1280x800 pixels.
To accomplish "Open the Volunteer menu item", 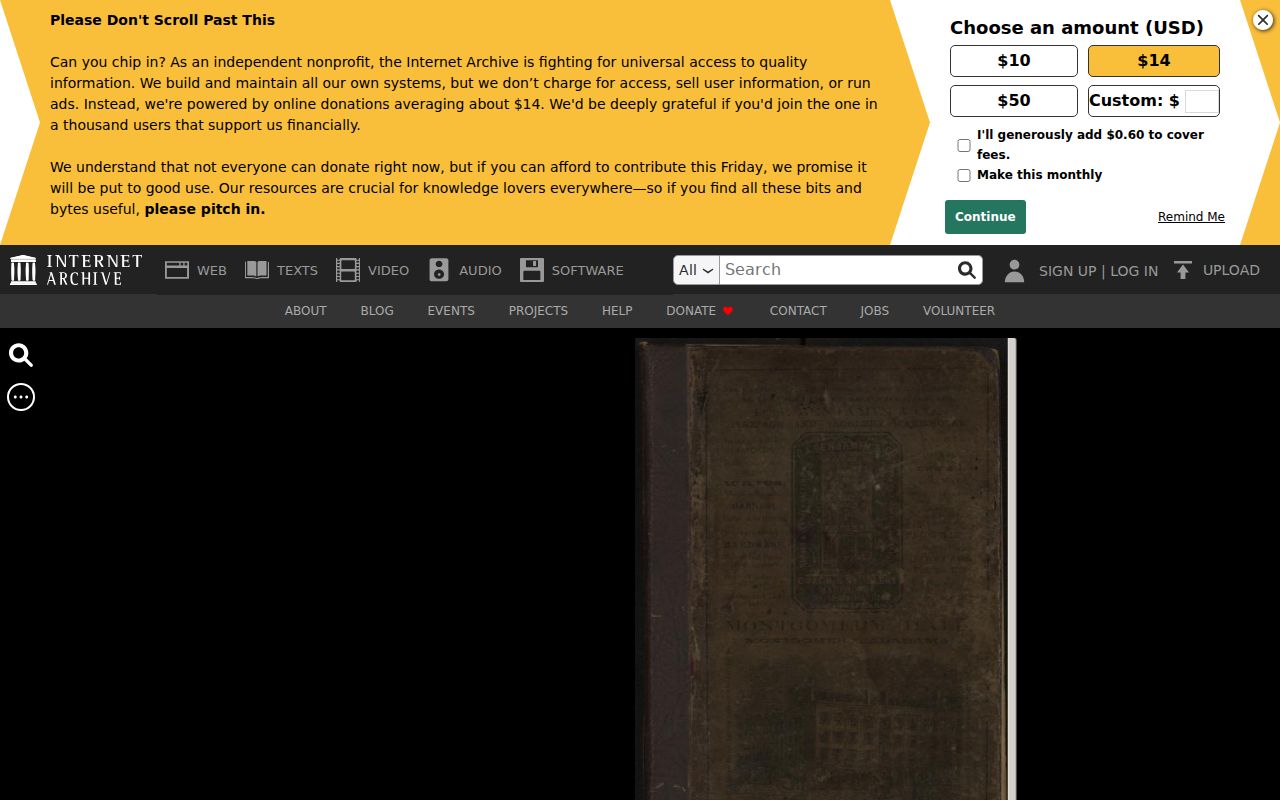I will (x=959, y=311).
